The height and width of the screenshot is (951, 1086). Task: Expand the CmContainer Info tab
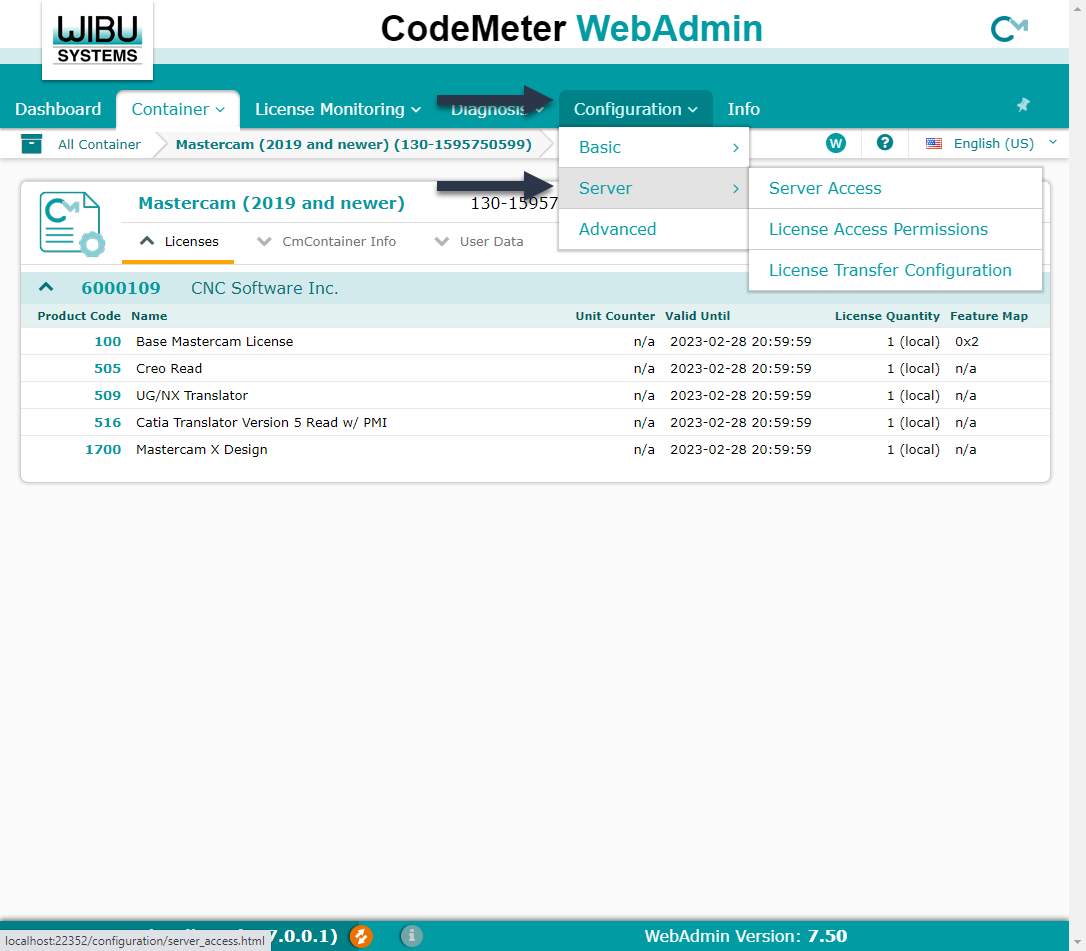click(x=326, y=241)
